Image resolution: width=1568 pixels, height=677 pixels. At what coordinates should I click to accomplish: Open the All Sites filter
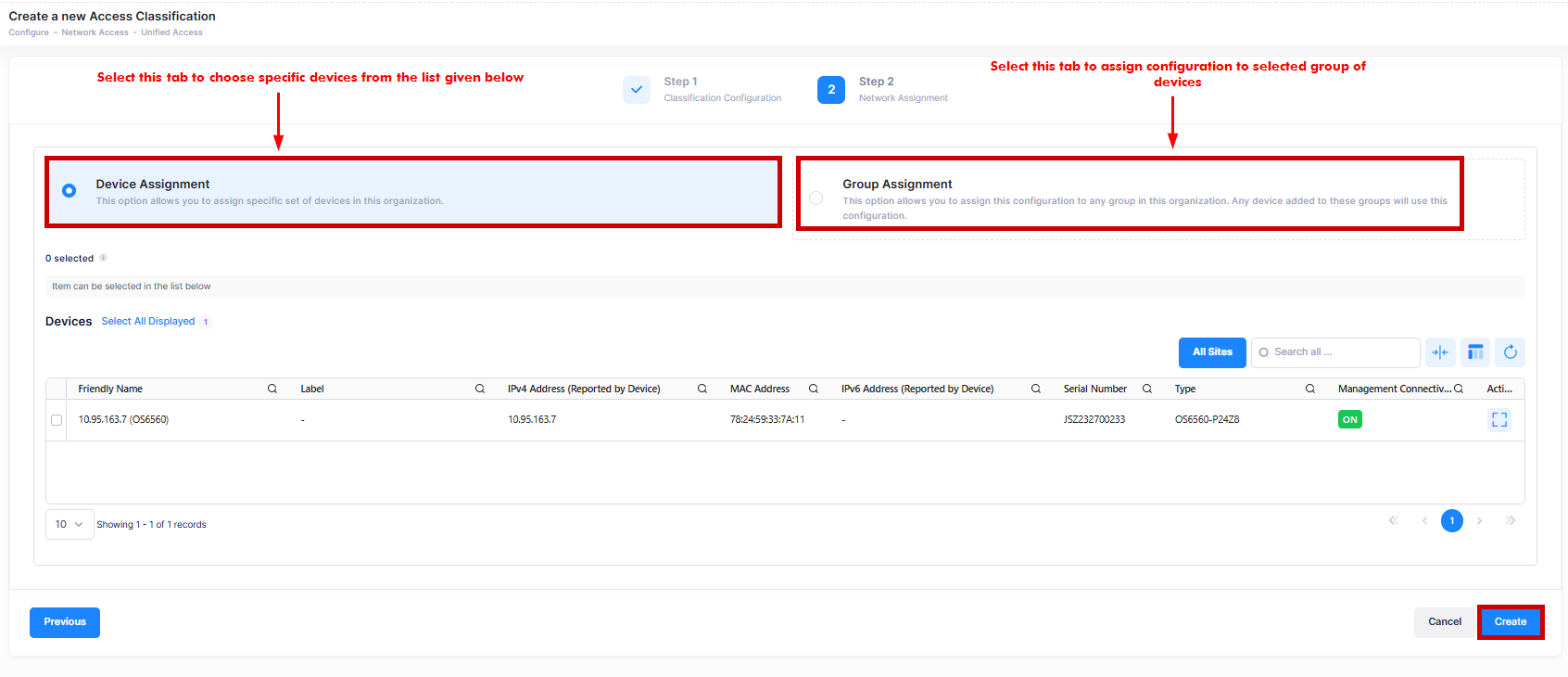coord(1212,352)
